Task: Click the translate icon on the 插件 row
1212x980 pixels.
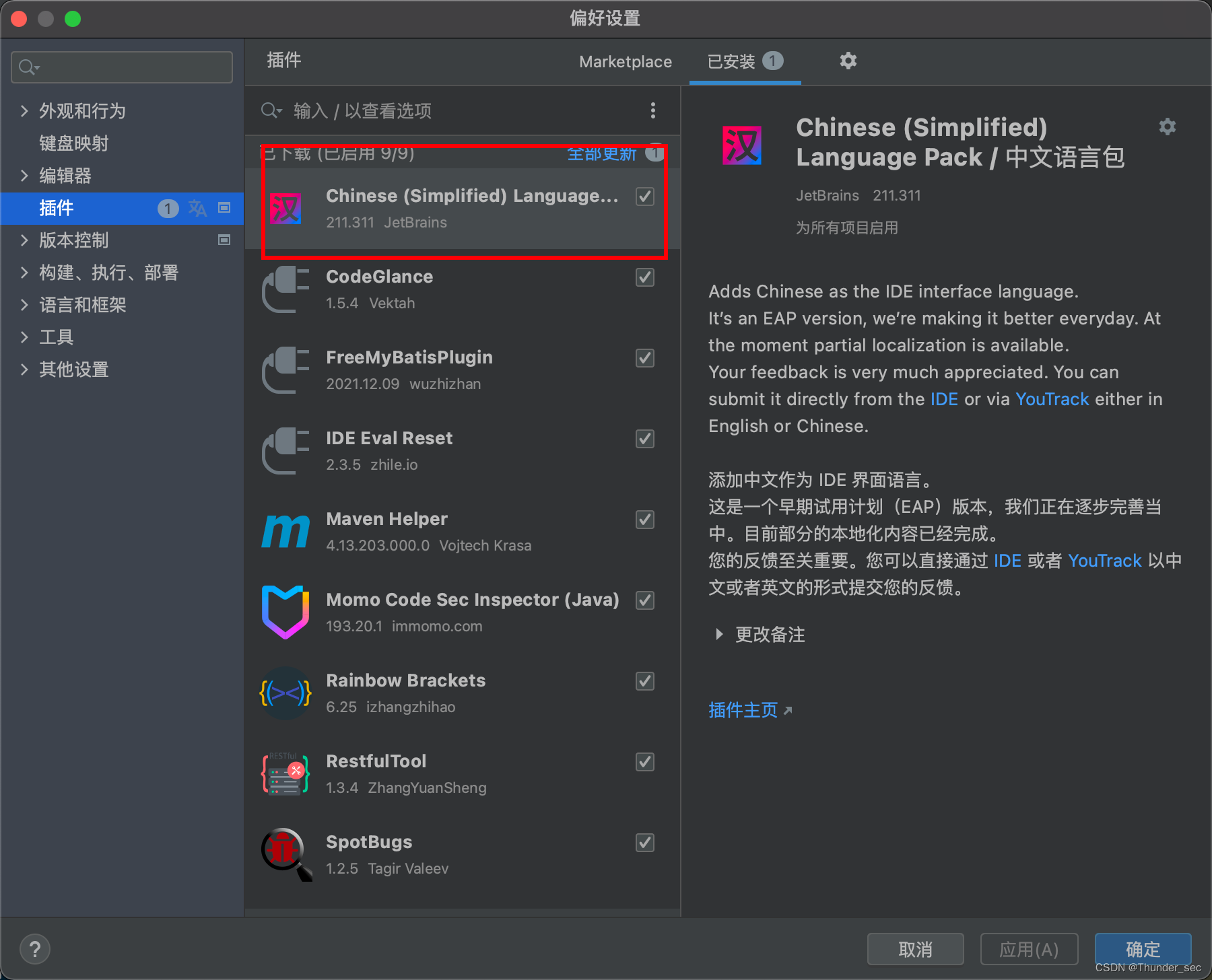Action: point(197,208)
